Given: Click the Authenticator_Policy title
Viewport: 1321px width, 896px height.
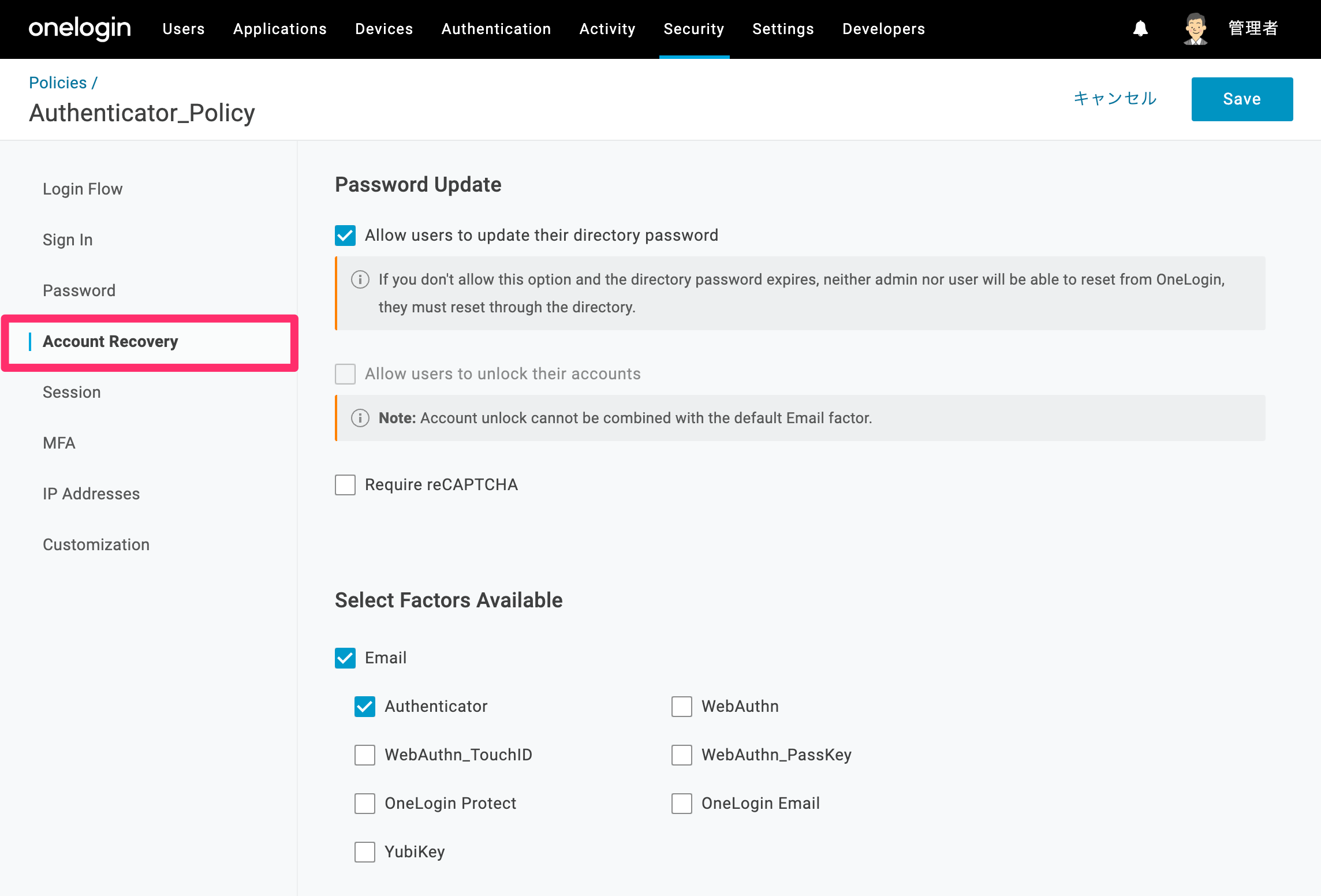Looking at the screenshot, I should pyautogui.click(x=142, y=113).
